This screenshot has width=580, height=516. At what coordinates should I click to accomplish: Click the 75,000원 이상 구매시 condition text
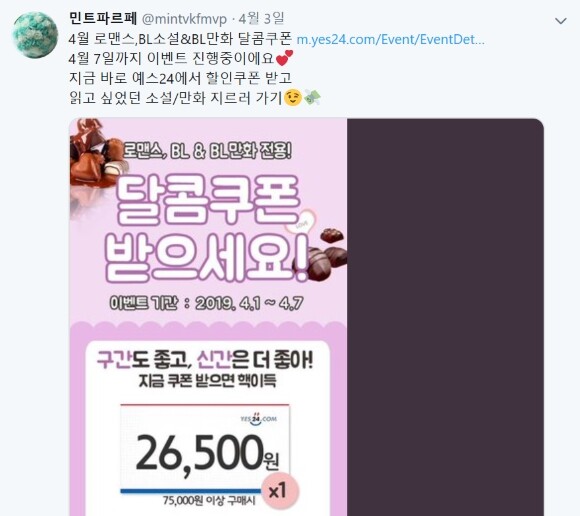pyautogui.click(x=209, y=501)
